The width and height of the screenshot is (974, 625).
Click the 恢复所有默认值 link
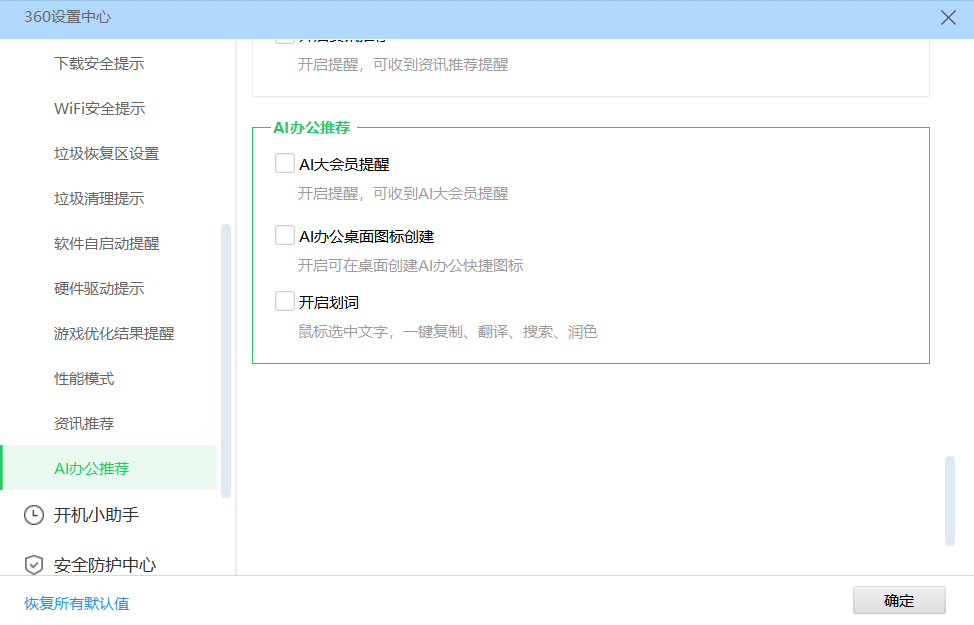click(76, 603)
